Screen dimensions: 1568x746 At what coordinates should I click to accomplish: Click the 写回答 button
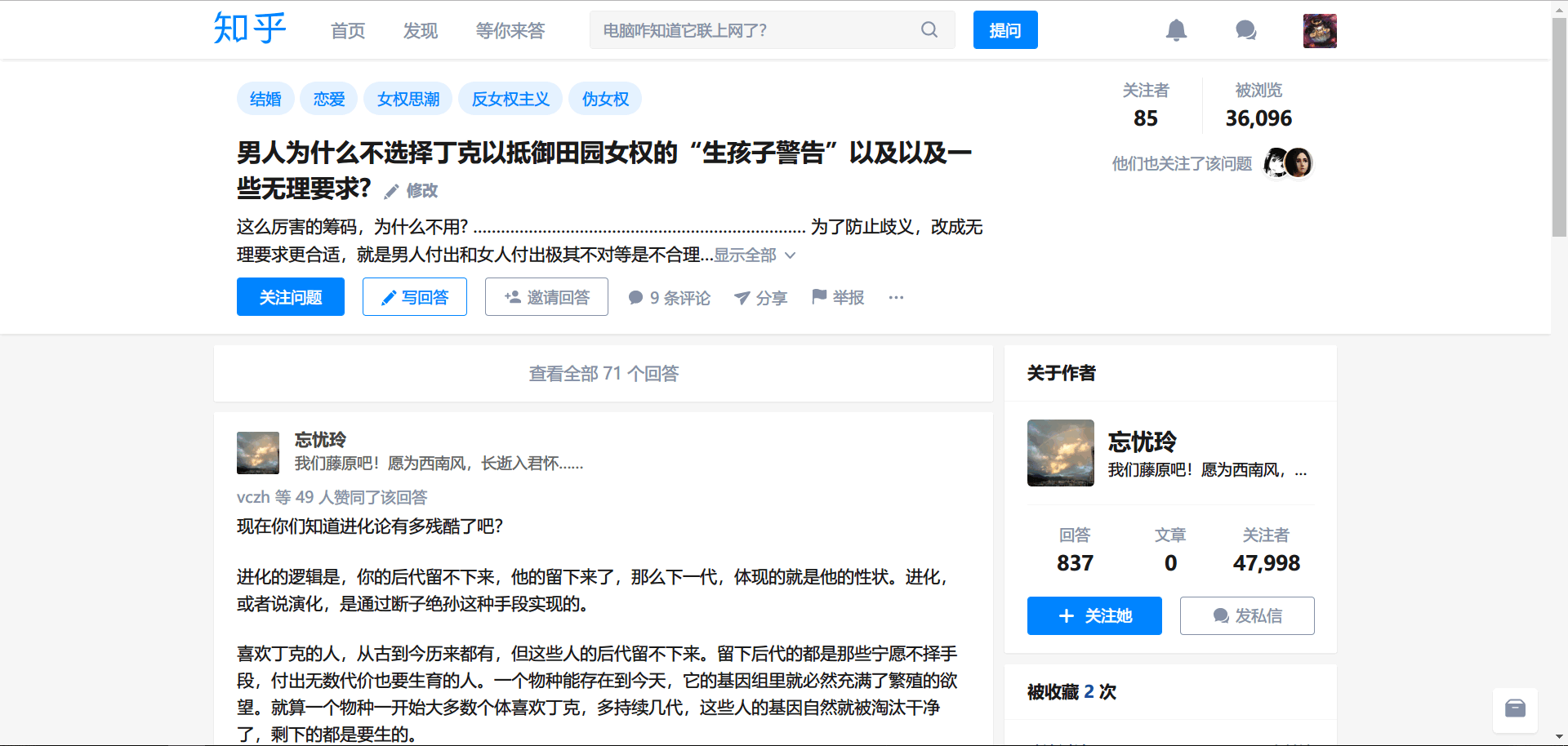pyautogui.click(x=415, y=297)
